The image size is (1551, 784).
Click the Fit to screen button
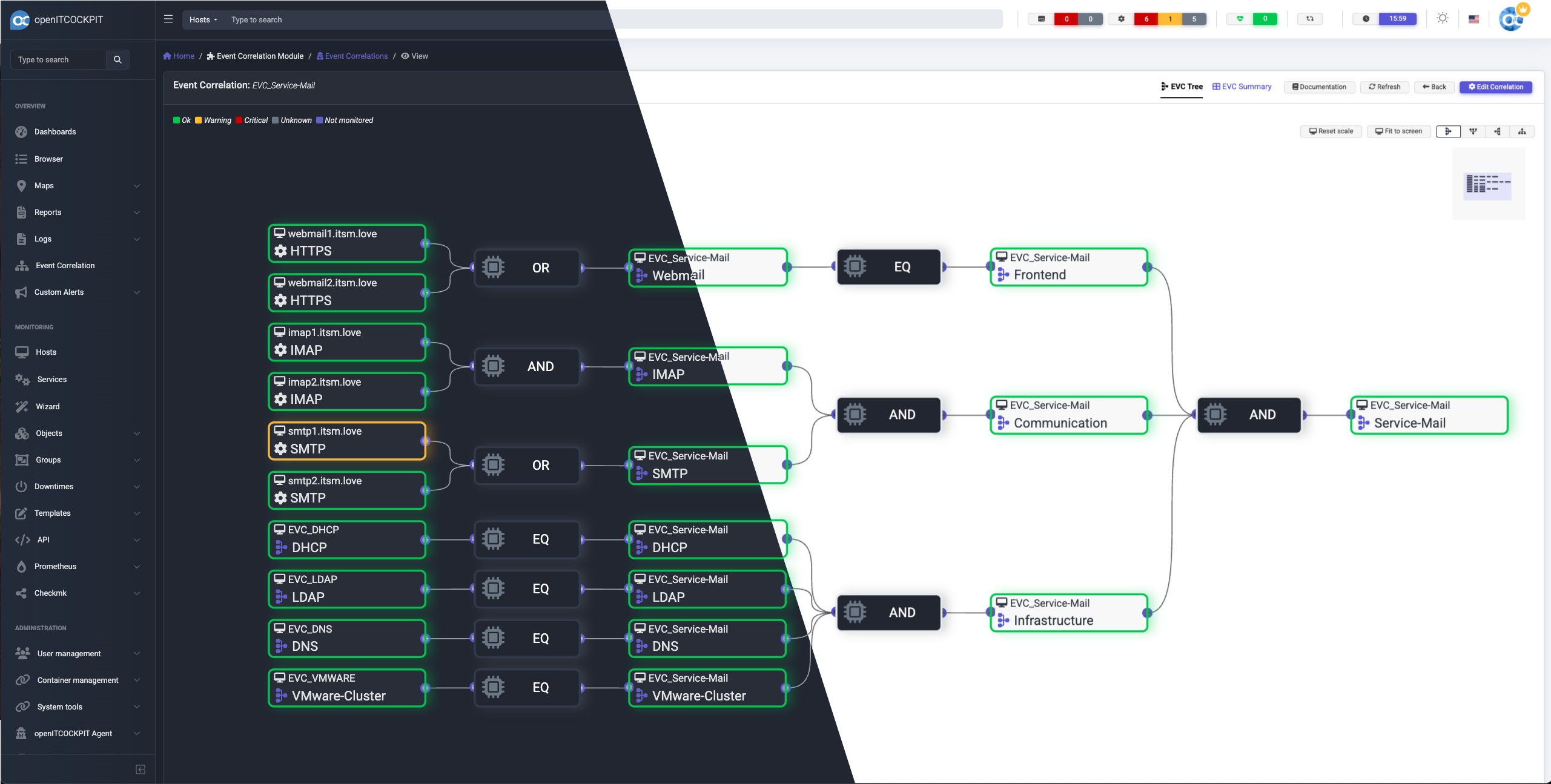tap(1398, 131)
